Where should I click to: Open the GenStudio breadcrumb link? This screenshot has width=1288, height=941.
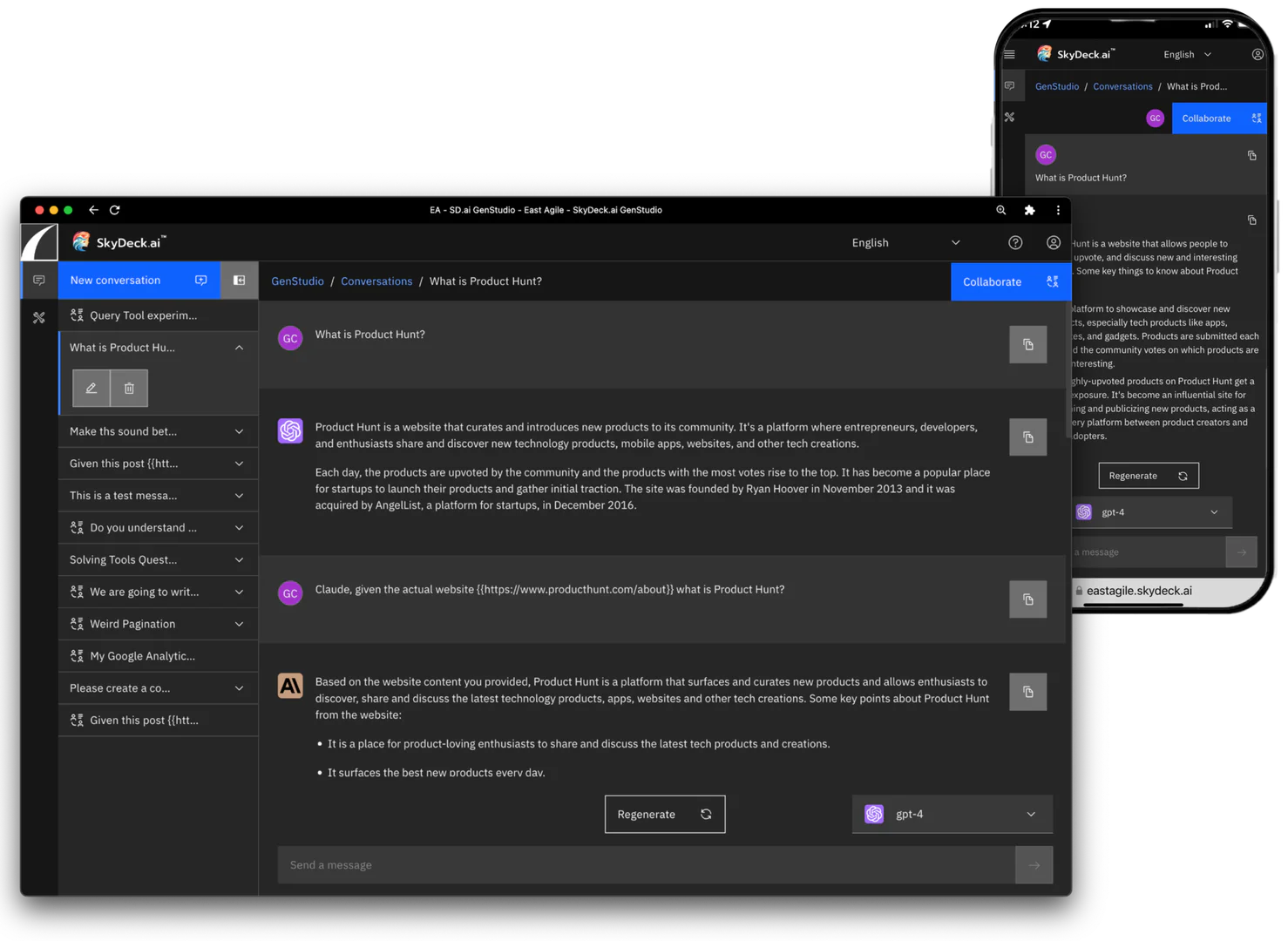(297, 281)
